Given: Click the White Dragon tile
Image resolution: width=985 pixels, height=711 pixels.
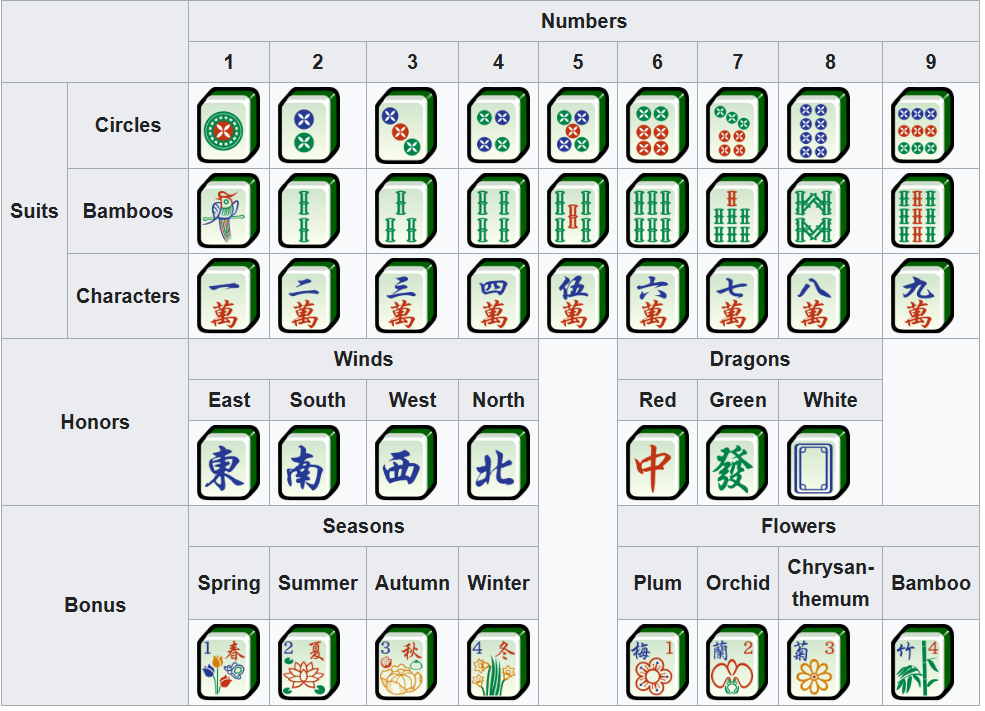Looking at the screenshot, I should (818, 463).
